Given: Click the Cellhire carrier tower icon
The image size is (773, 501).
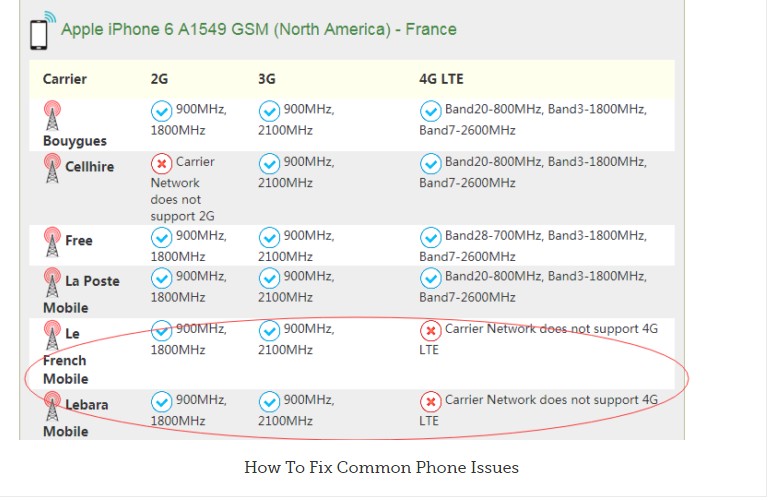Looking at the screenshot, I should tap(52, 168).
